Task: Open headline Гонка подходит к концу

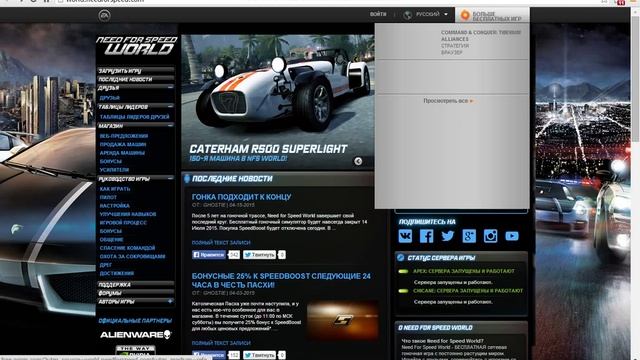Action: click(x=242, y=197)
